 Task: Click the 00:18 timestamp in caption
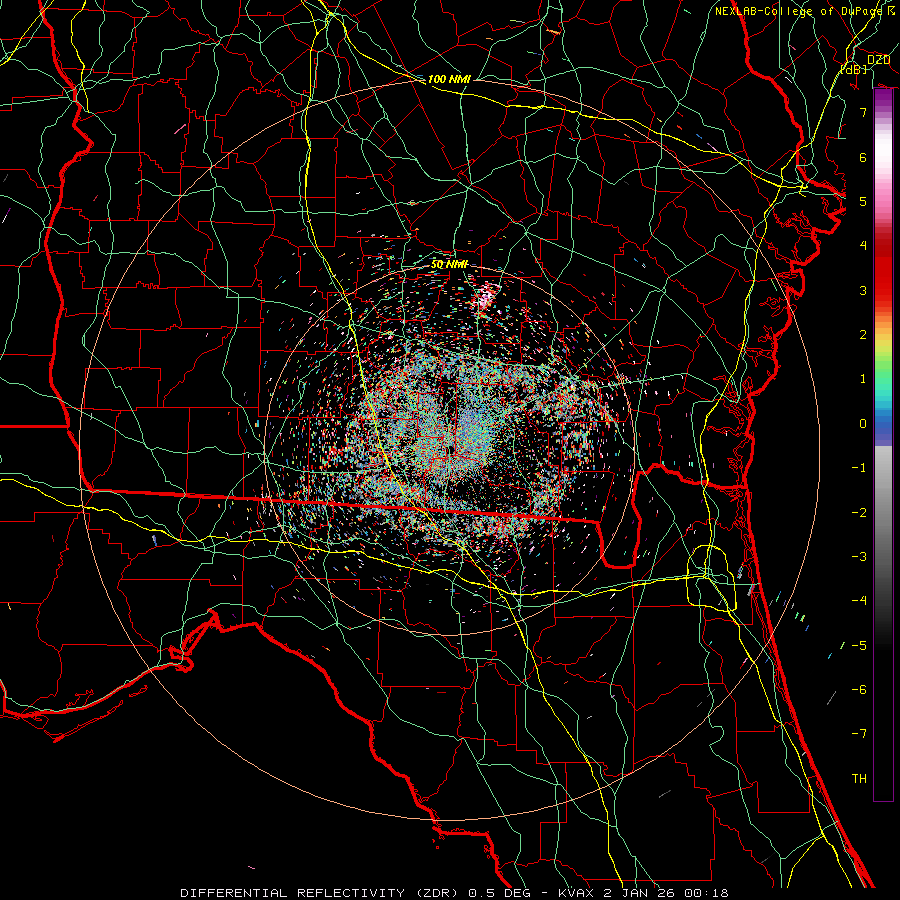pos(707,893)
